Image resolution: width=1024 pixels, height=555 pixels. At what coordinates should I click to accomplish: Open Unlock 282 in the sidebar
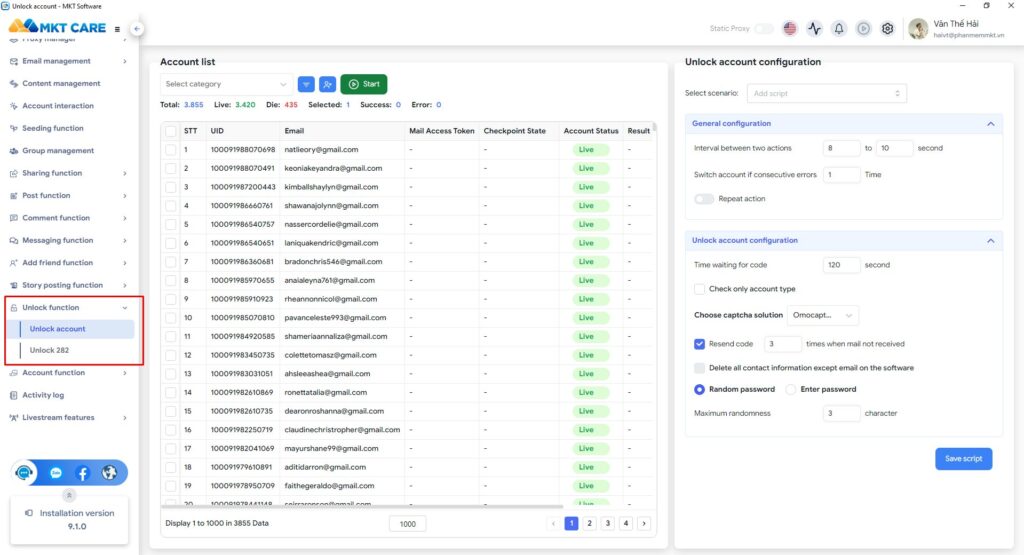(x=49, y=350)
